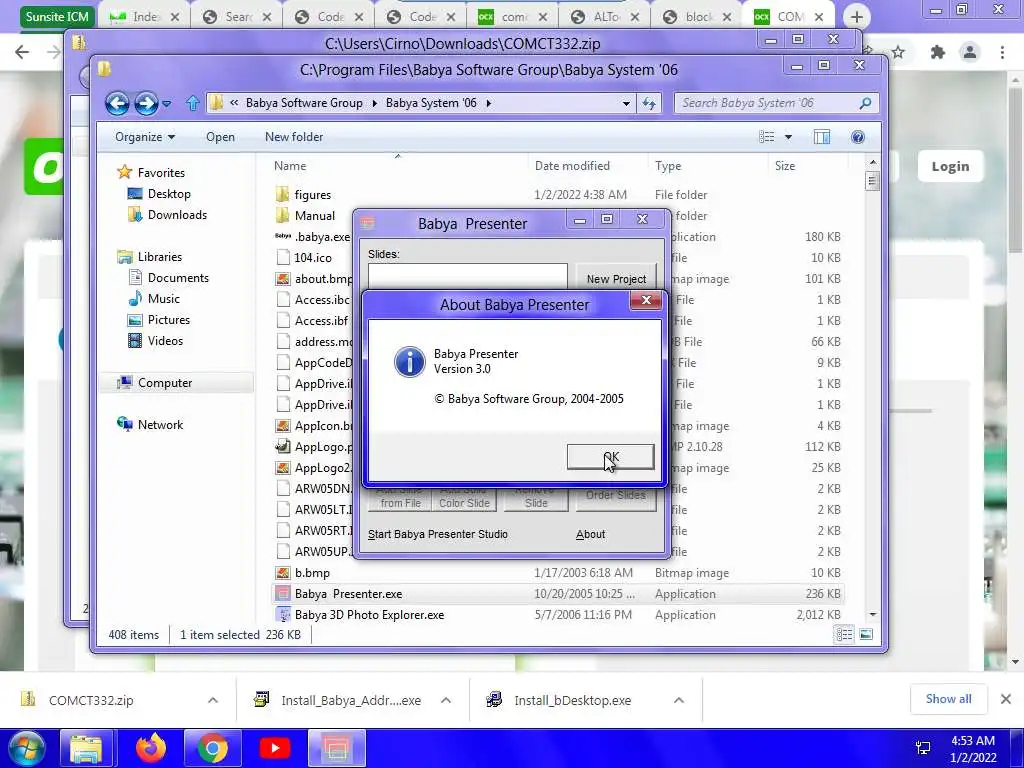The width and height of the screenshot is (1024, 768).
Task: Select Network in navigation pane
Action: pyautogui.click(x=160, y=424)
